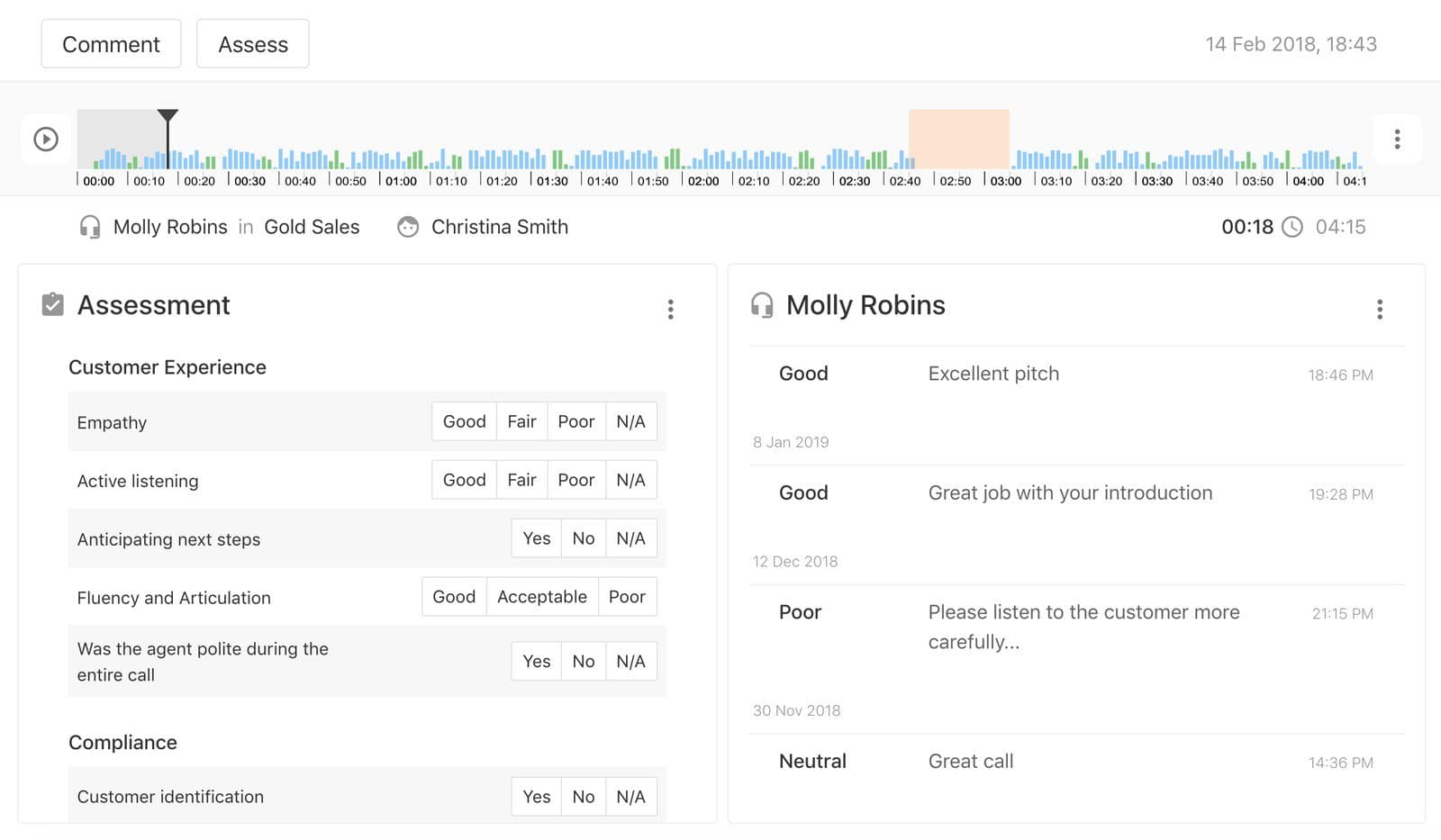The image size is (1441, 840).
Task: Open the waveform overflow menu on the right
Action: click(1397, 139)
